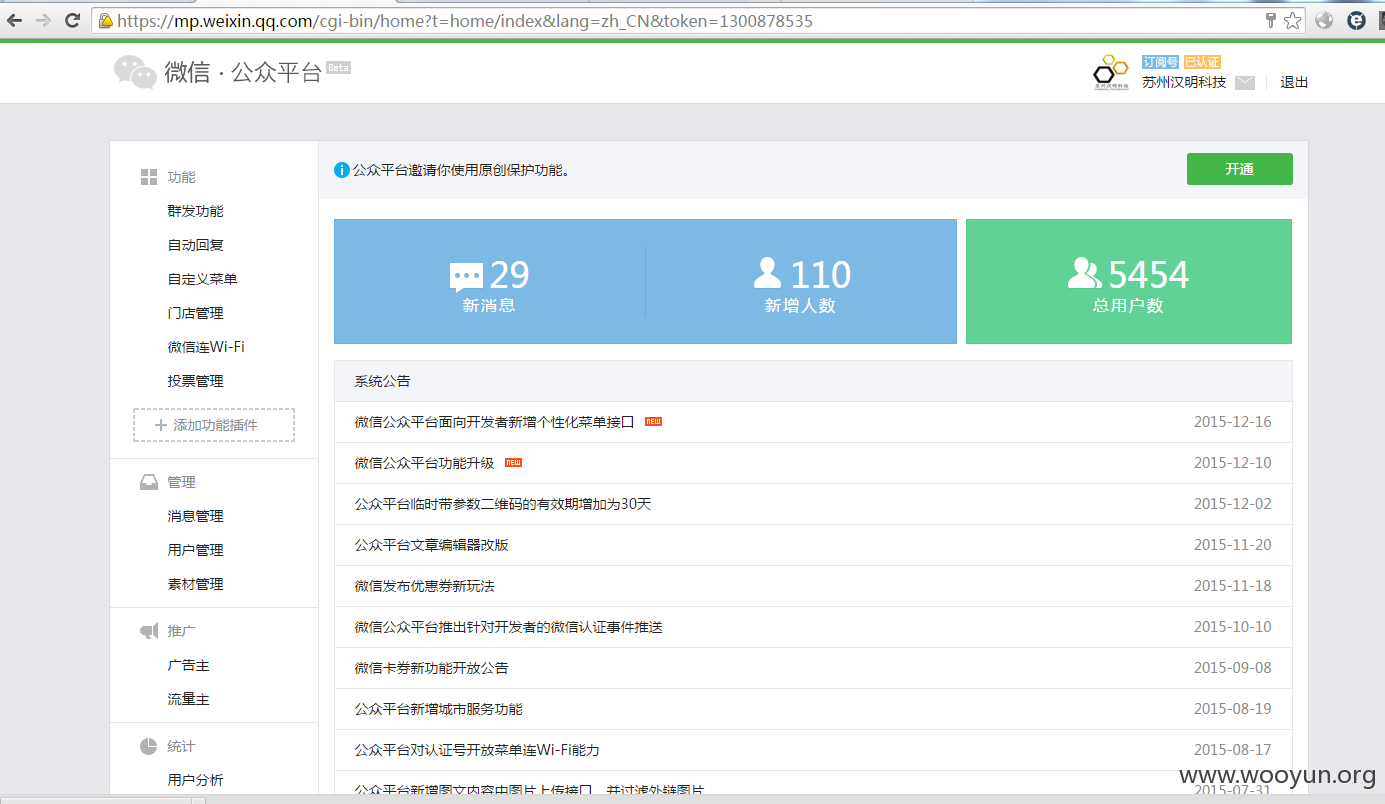Click the date 2015-12-16
The image size is (1385, 804).
(x=1233, y=422)
